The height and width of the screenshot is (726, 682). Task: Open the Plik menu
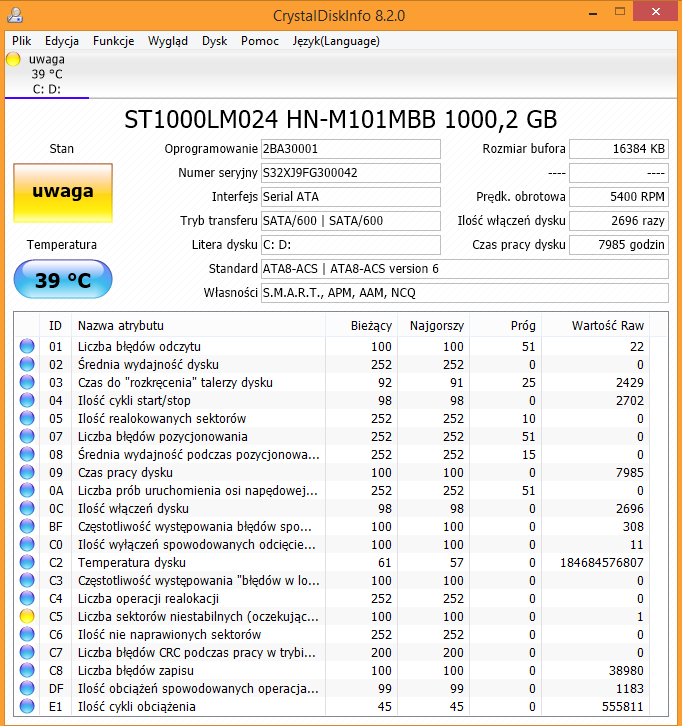[21, 41]
